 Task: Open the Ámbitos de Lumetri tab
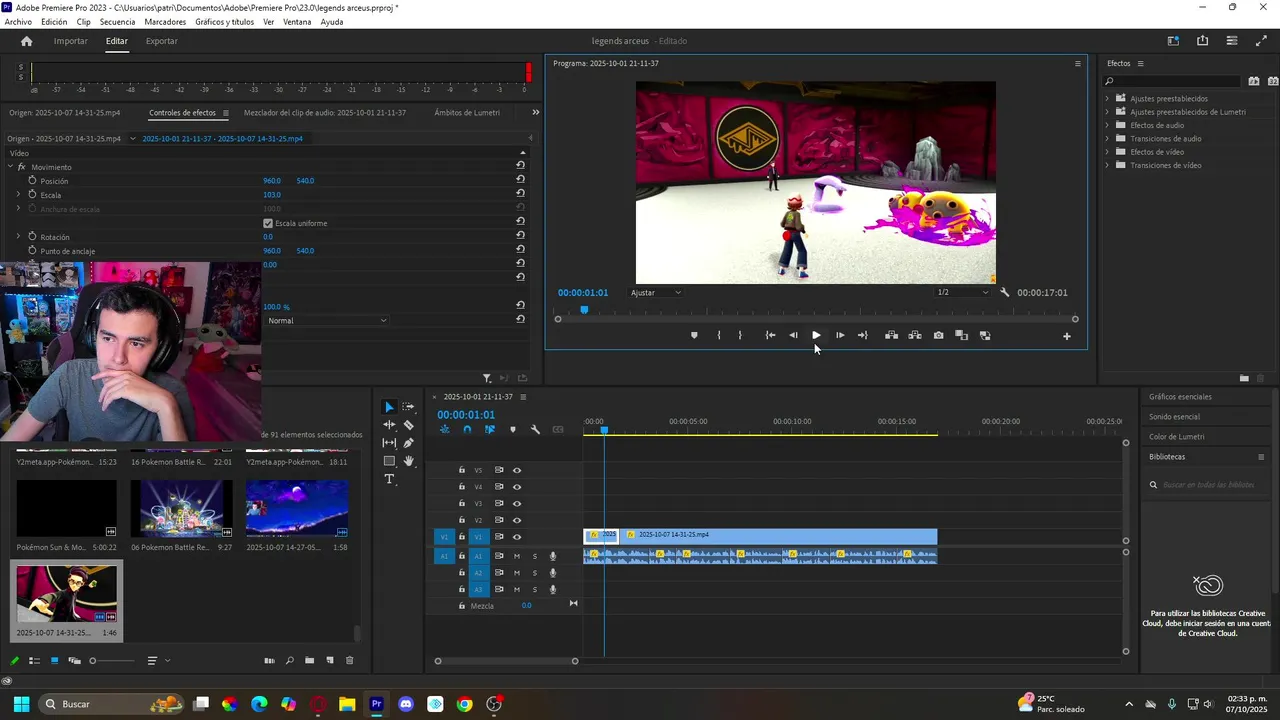tap(467, 113)
